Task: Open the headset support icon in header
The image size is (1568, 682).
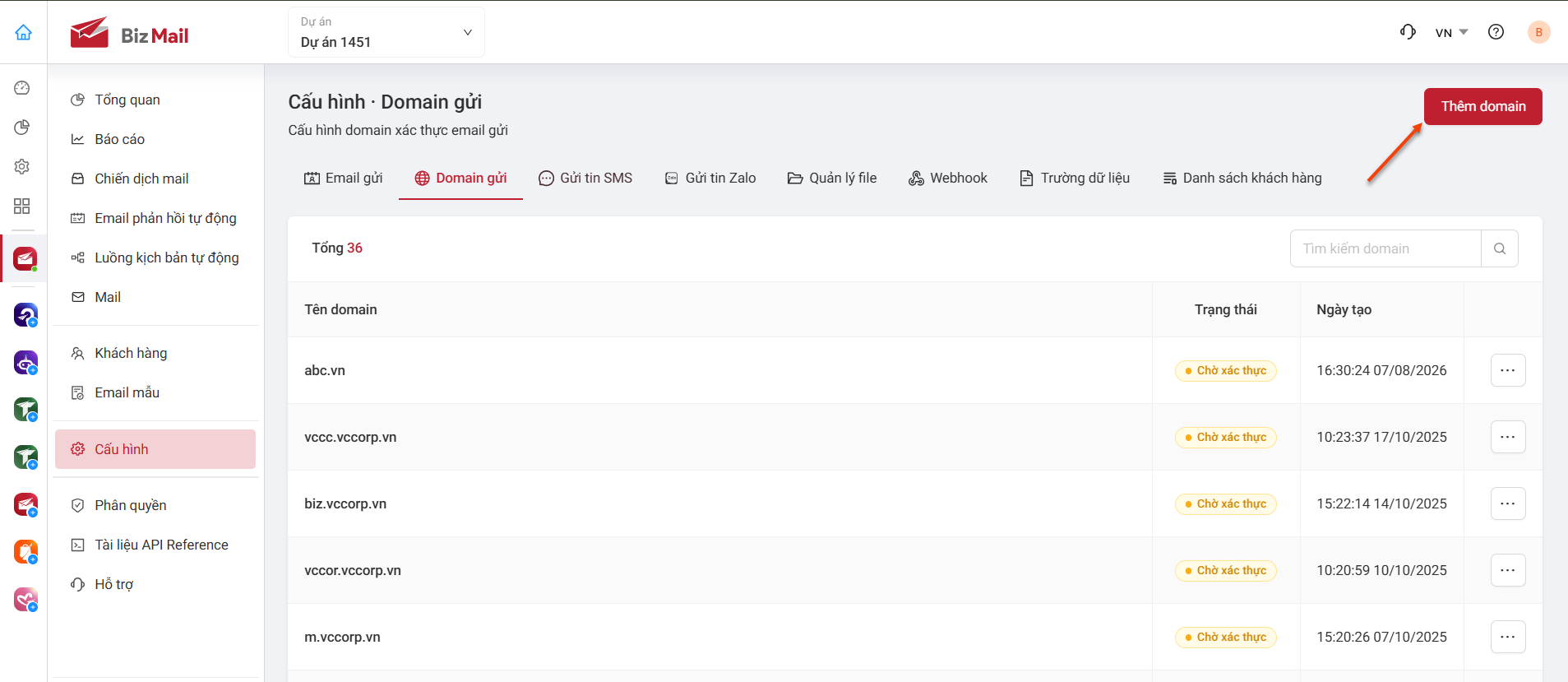Action: pyautogui.click(x=1408, y=32)
